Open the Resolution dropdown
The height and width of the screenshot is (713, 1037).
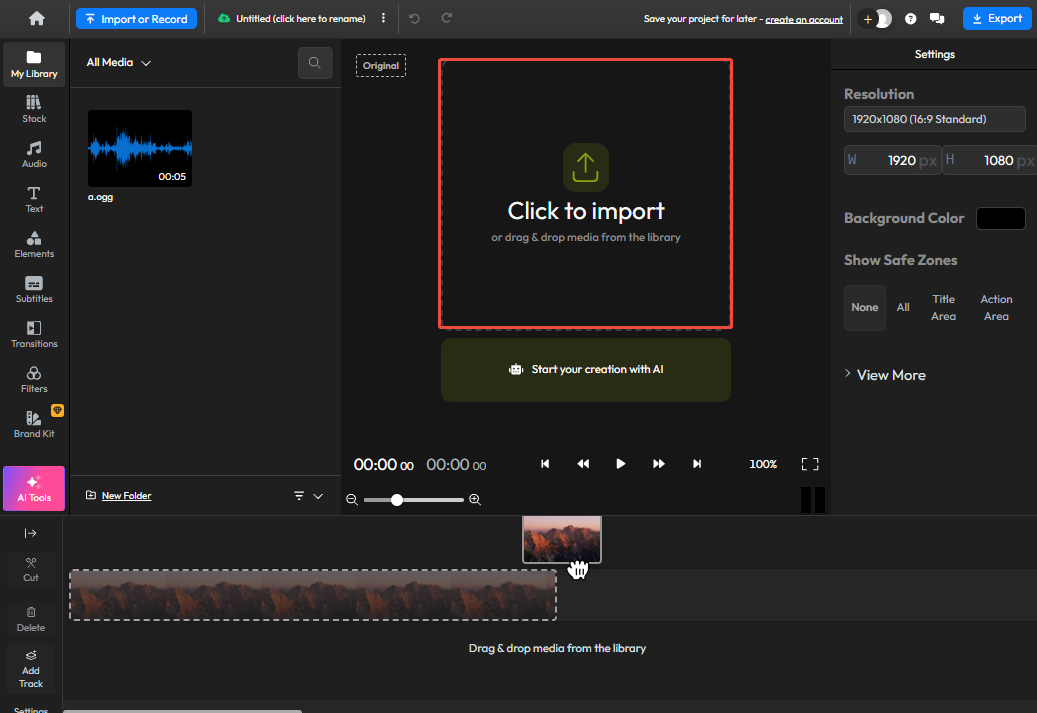tap(934, 119)
